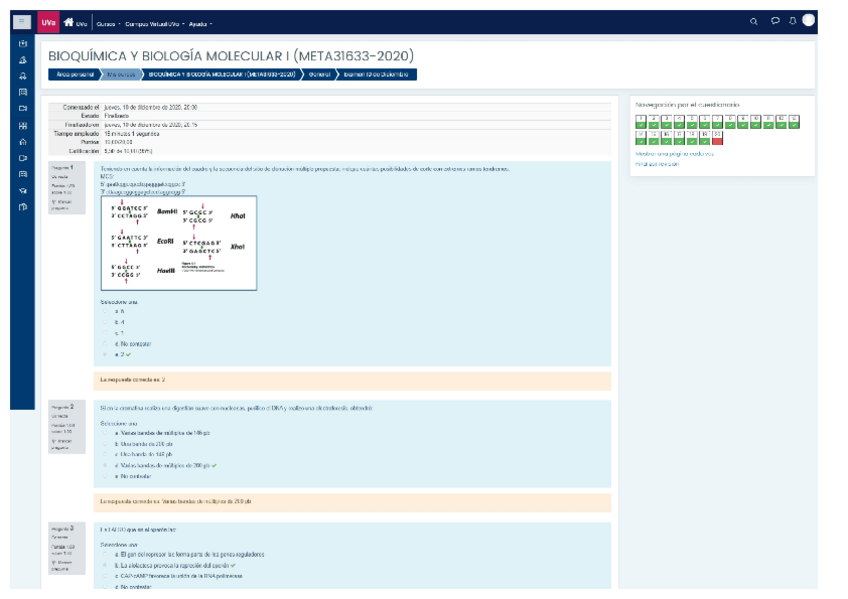Click the 'Finalizar revisión' link
Viewport: 848px width, 599px height.
click(656, 164)
